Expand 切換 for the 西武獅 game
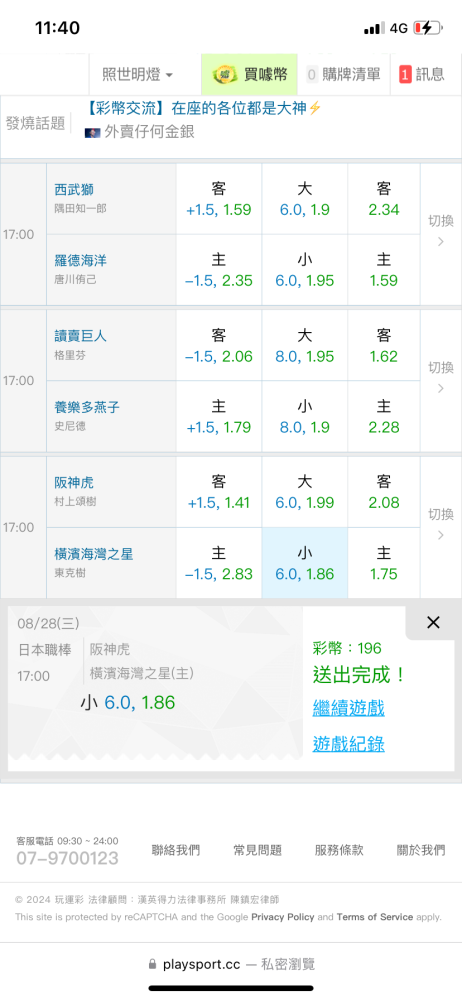 coord(440,230)
